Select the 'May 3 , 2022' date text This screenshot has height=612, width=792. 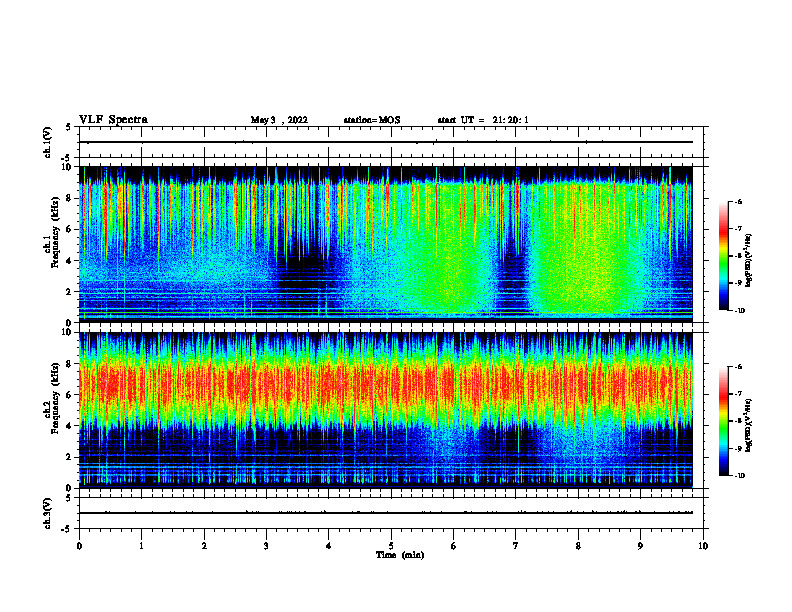tap(279, 120)
